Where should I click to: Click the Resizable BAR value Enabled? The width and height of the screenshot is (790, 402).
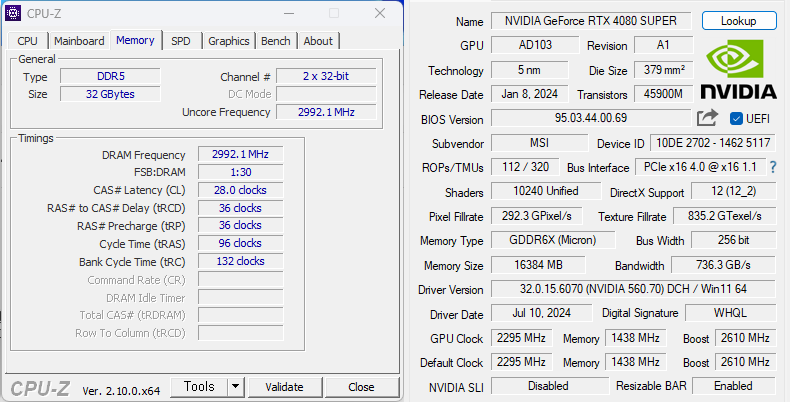tap(734, 386)
